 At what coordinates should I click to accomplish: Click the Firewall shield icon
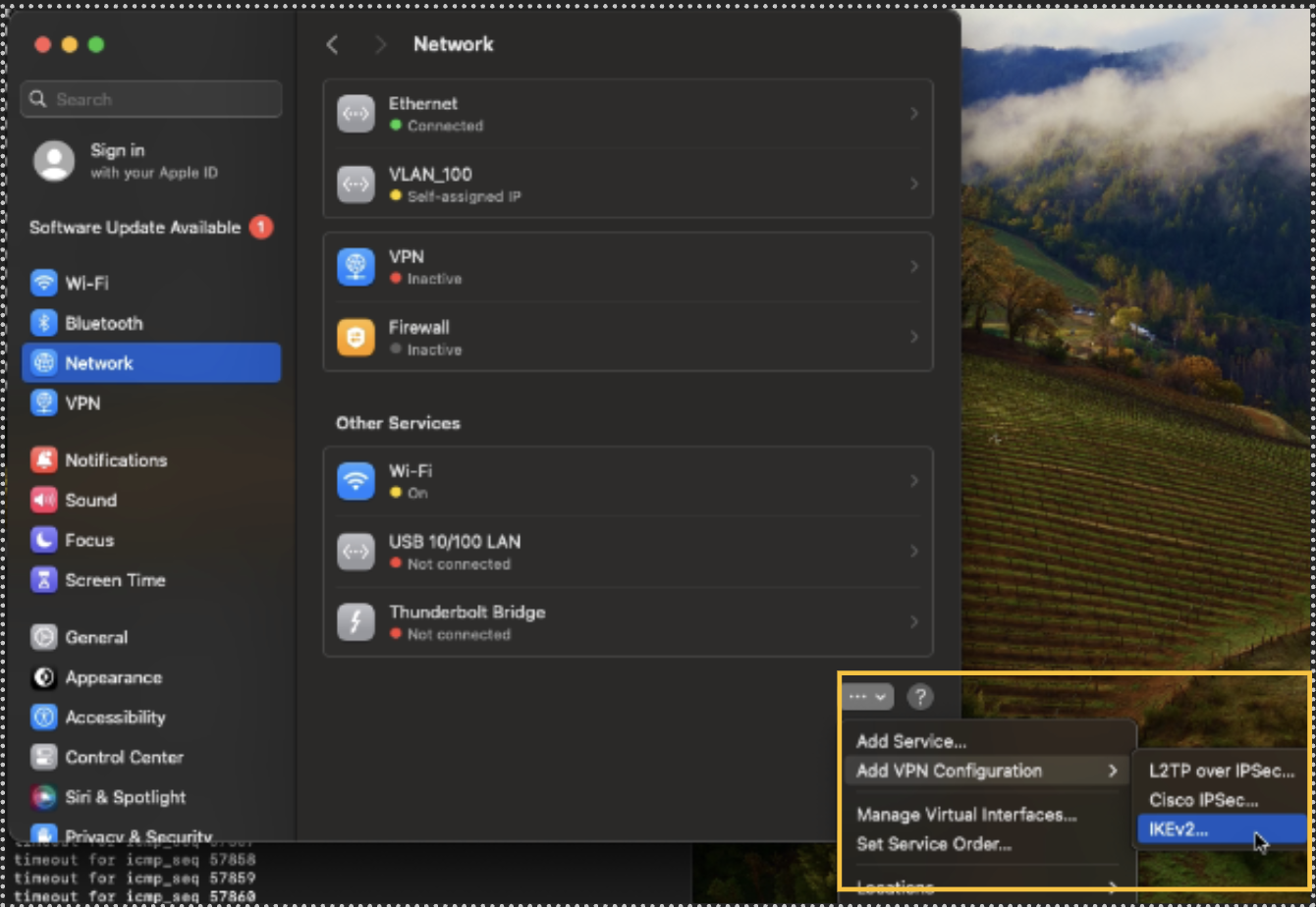(x=356, y=338)
